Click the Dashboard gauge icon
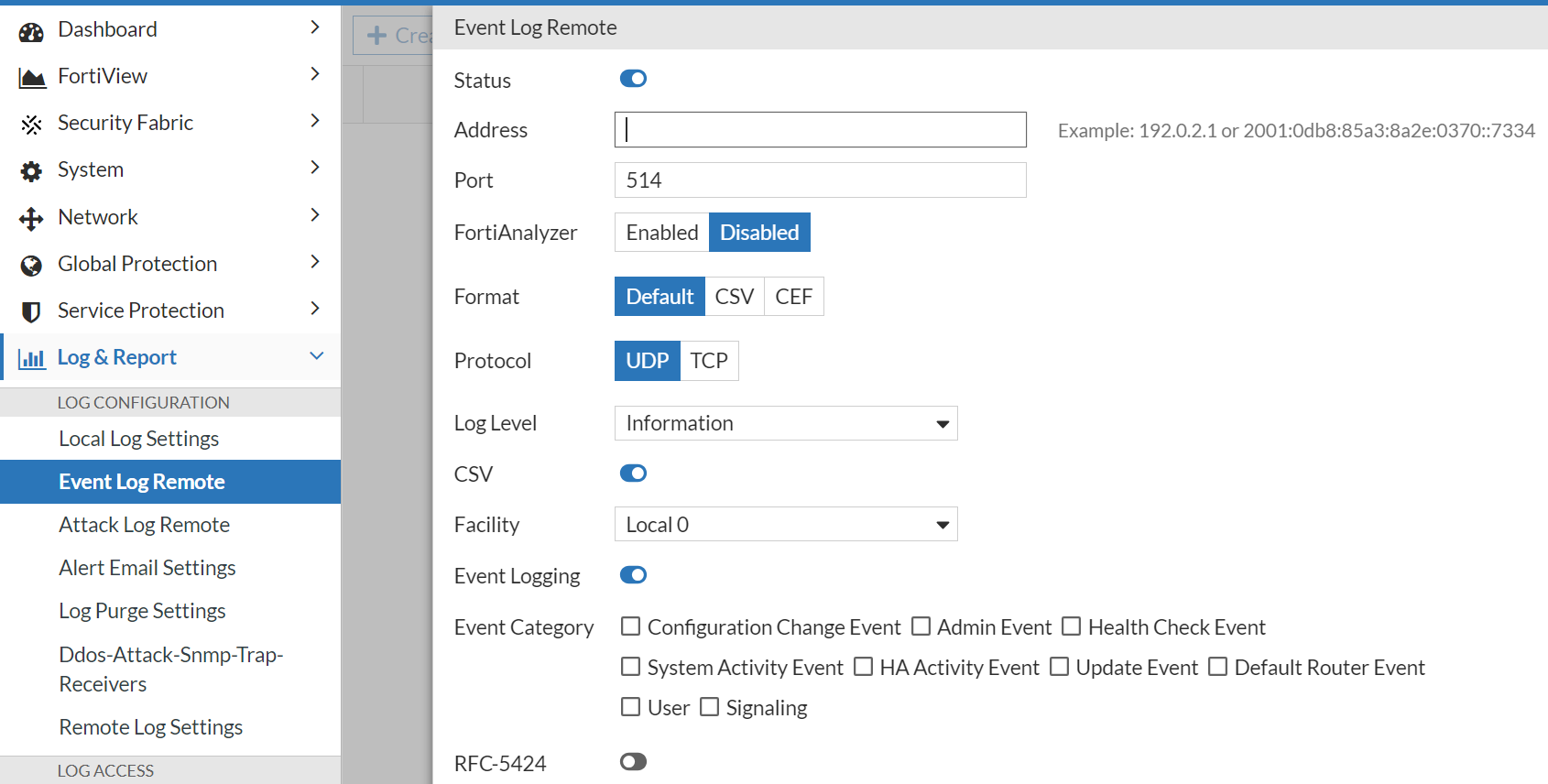 point(31,32)
